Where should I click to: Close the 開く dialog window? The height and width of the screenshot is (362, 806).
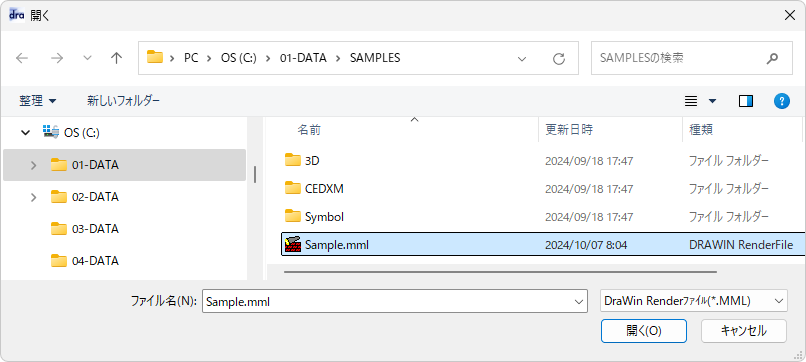point(790,15)
